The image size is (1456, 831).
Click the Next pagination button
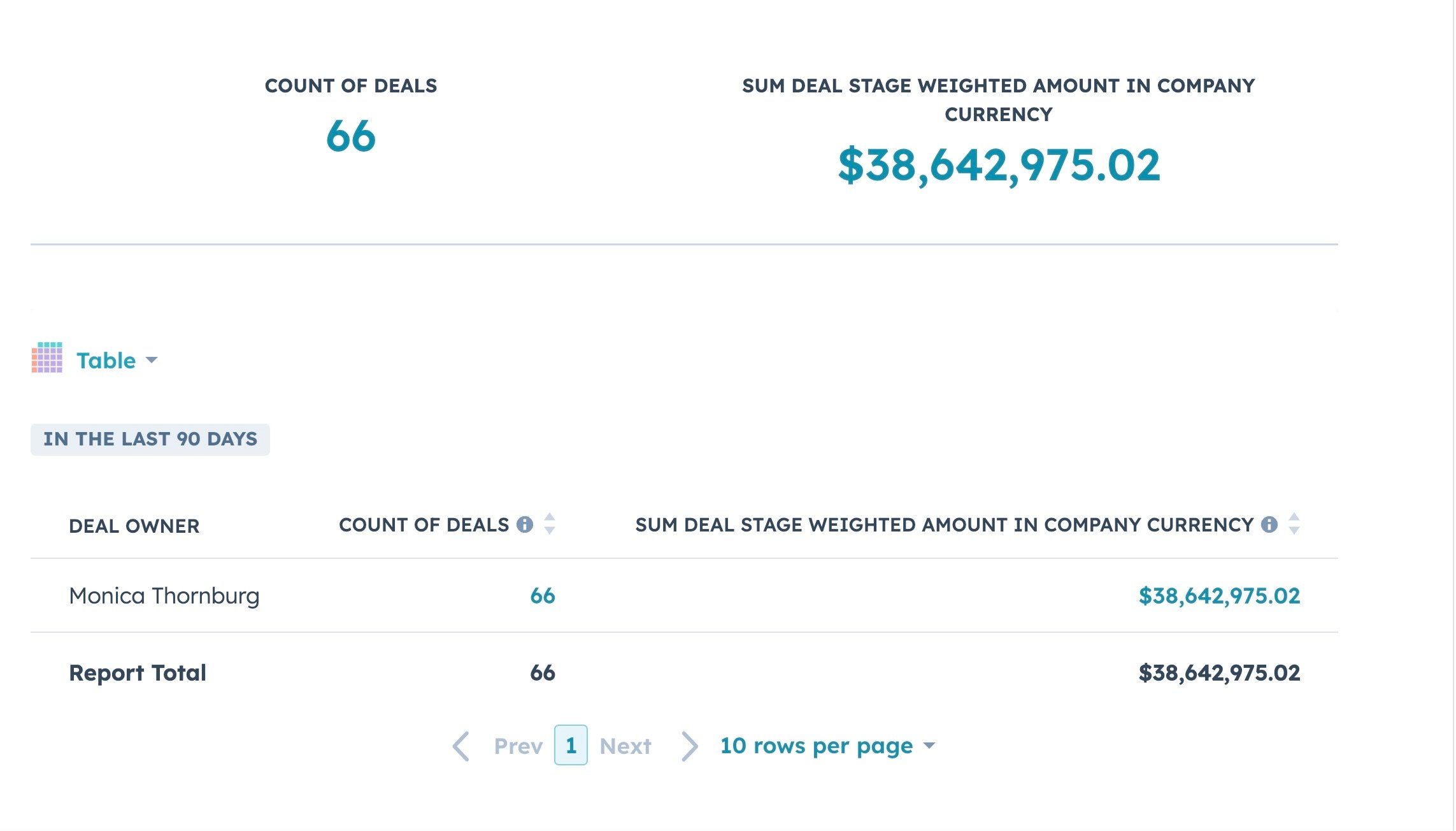click(x=625, y=746)
